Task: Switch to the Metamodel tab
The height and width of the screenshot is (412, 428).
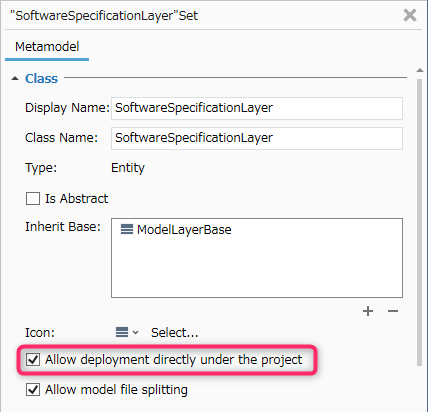Action: (47, 47)
